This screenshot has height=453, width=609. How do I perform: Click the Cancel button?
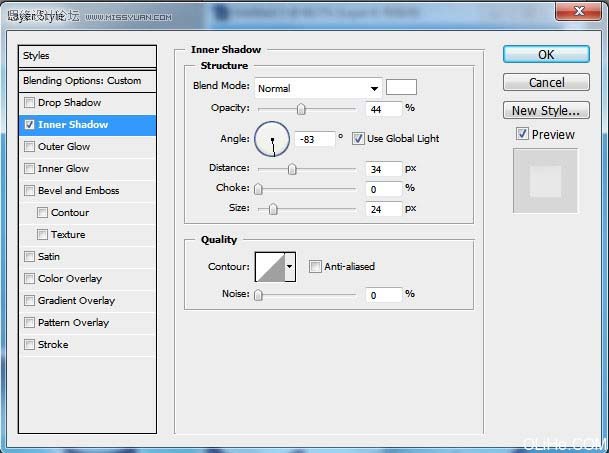tap(546, 82)
